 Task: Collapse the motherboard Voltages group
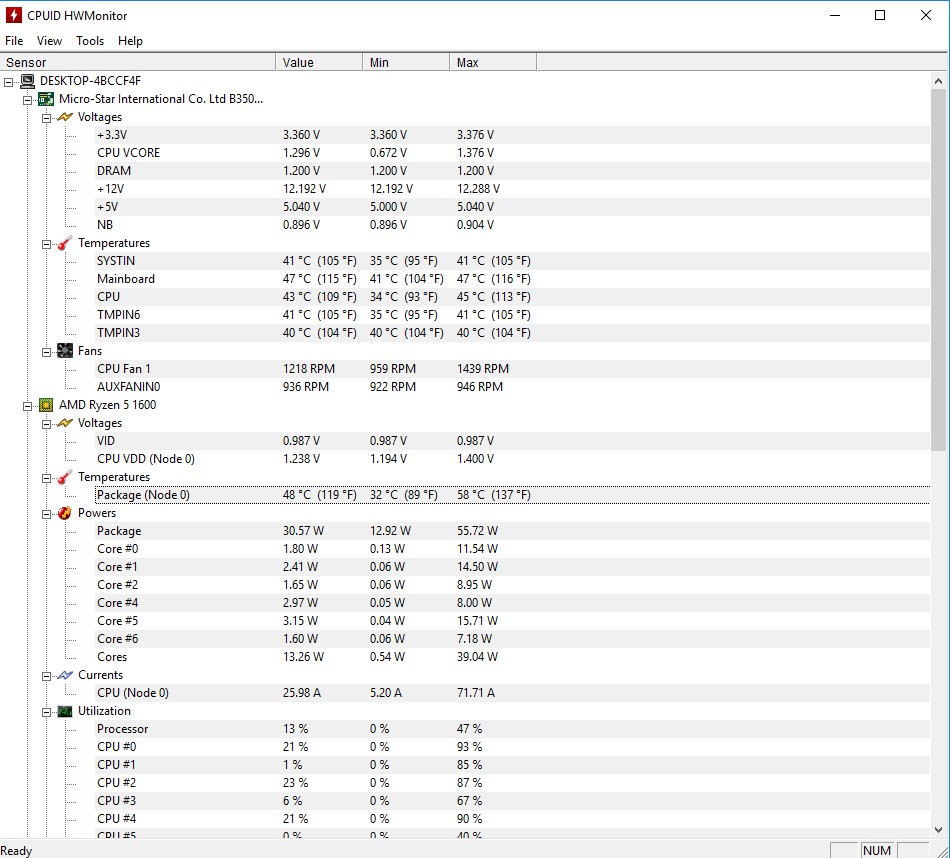pos(46,118)
